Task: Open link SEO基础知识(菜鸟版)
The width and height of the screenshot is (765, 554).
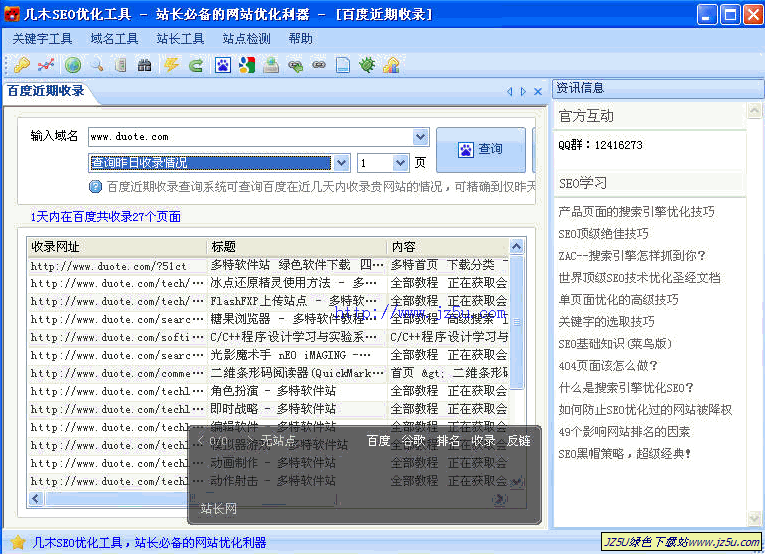Action: (615, 343)
